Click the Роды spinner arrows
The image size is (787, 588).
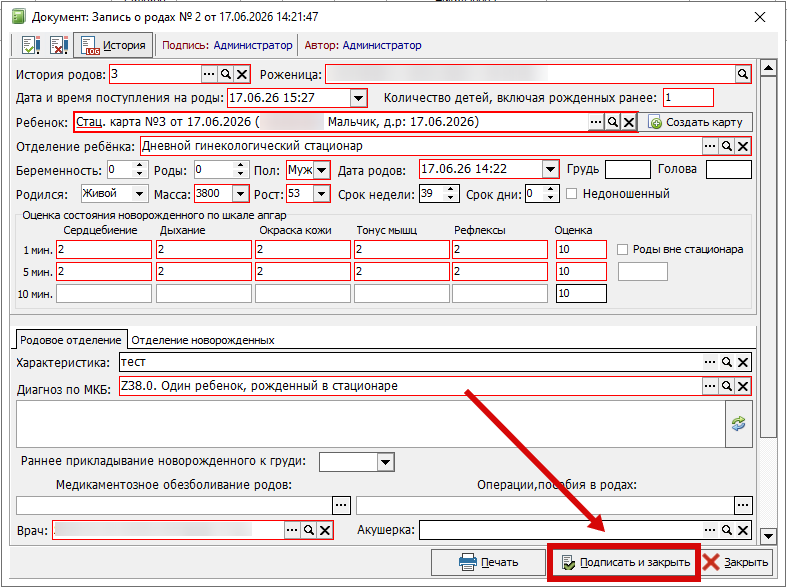(241, 170)
